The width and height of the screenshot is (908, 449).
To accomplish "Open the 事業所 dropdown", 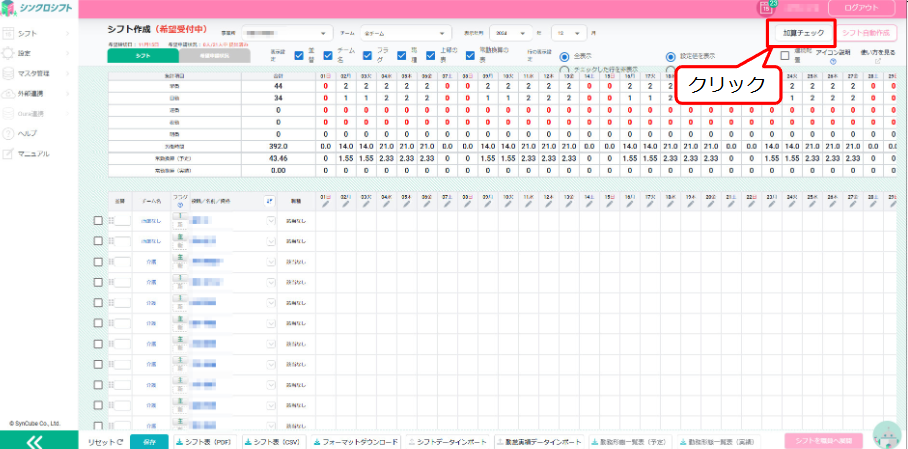I will tap(287, 33).
